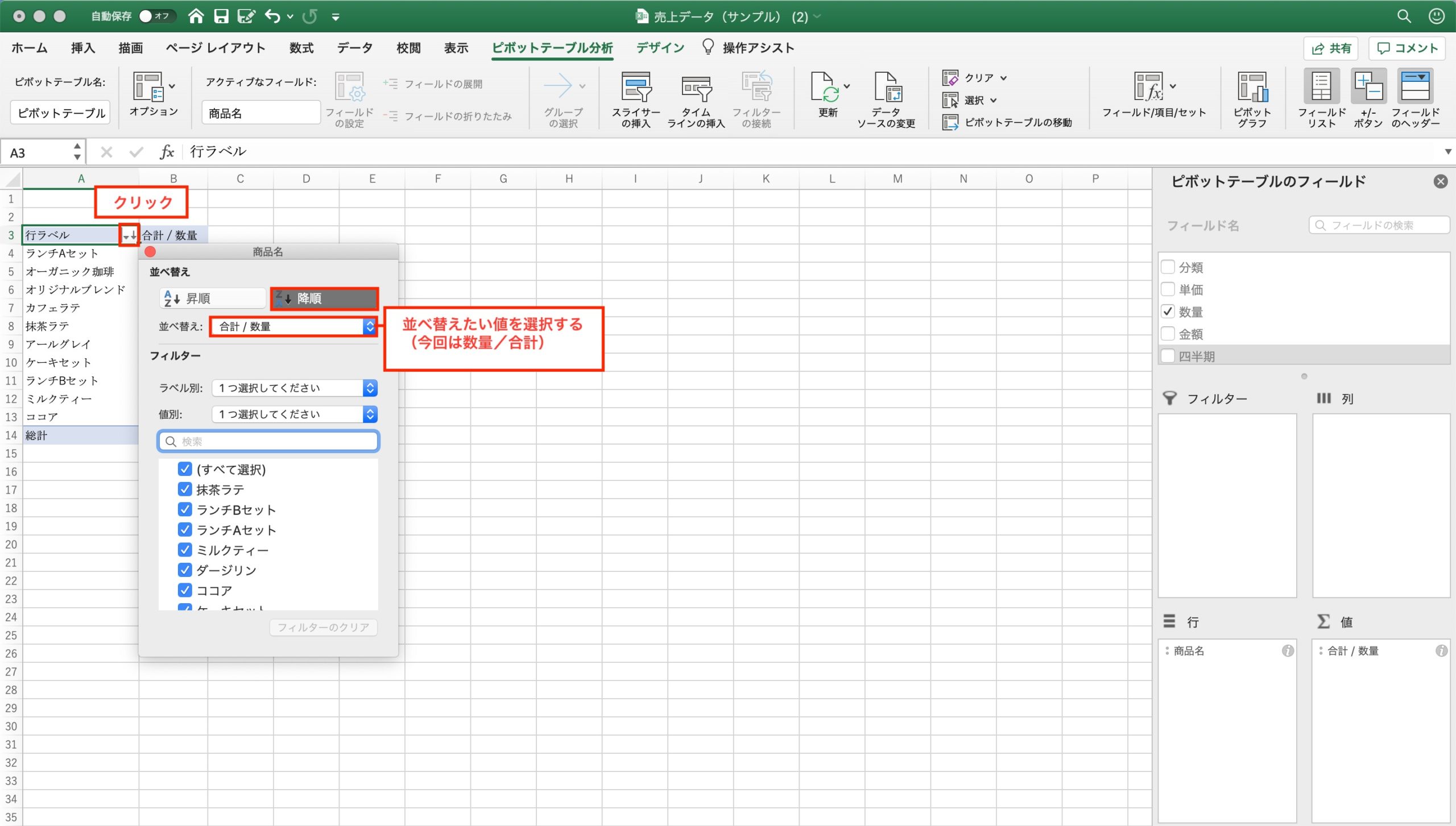Screen dimensions: 1456x826
Task: Click info icon next to 合計 / 数量 value
Action: tap(1441, 651)
